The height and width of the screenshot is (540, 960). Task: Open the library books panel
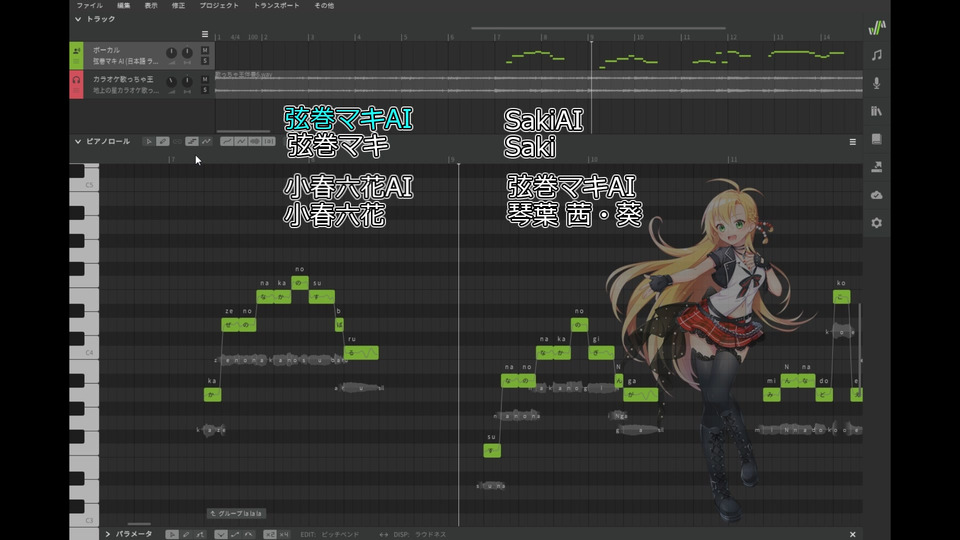point(877,111)
